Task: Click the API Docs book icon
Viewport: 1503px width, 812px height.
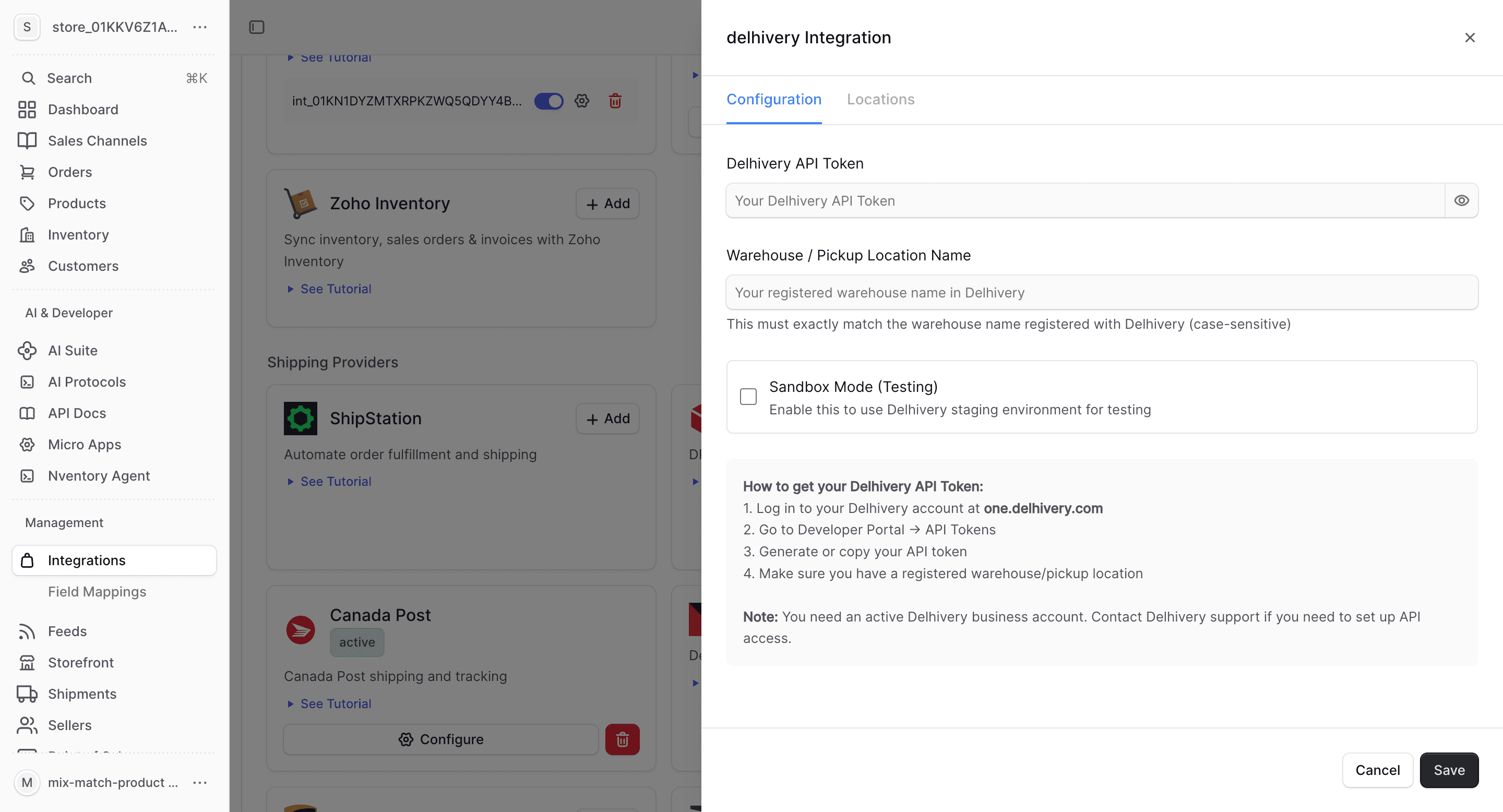Action: 27,414
